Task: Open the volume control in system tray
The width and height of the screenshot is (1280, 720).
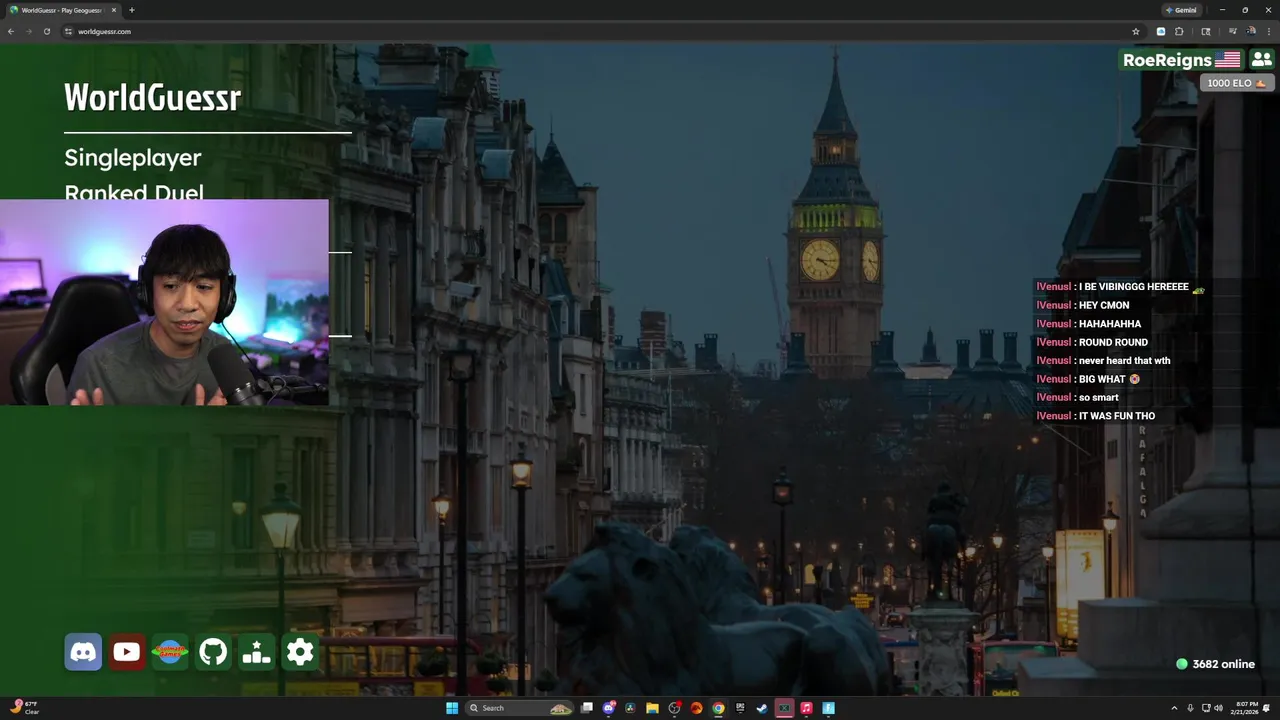Action: point(1218,708)
